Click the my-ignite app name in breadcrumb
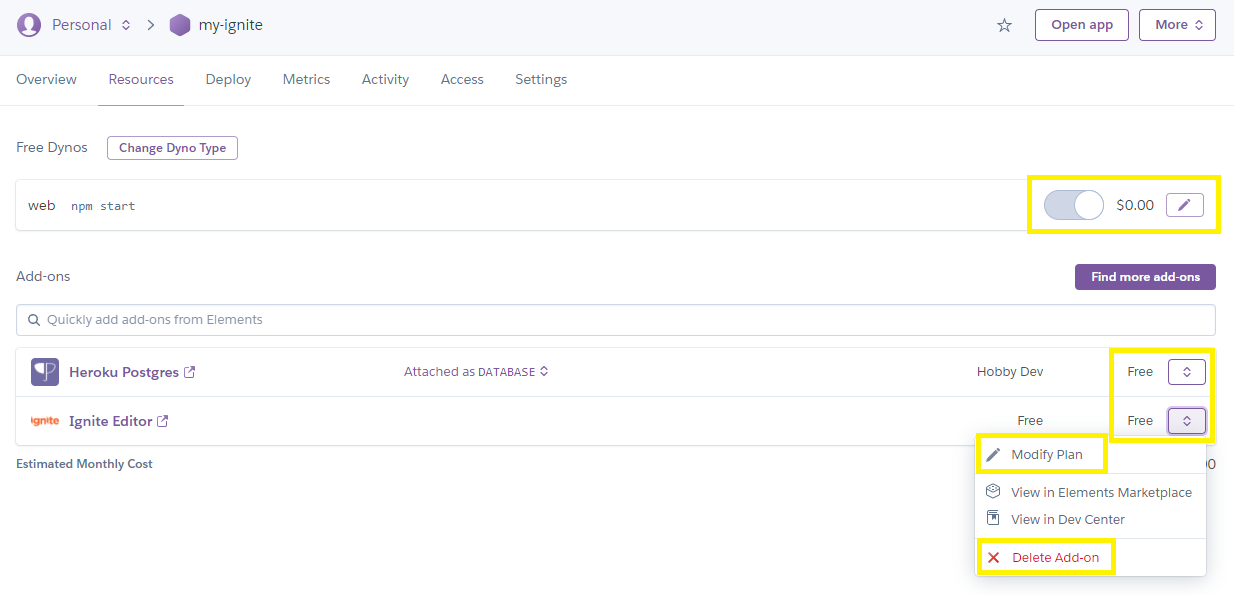This screenshot has width=1234, height=595. pyautogui.click(x=231, y=25)
